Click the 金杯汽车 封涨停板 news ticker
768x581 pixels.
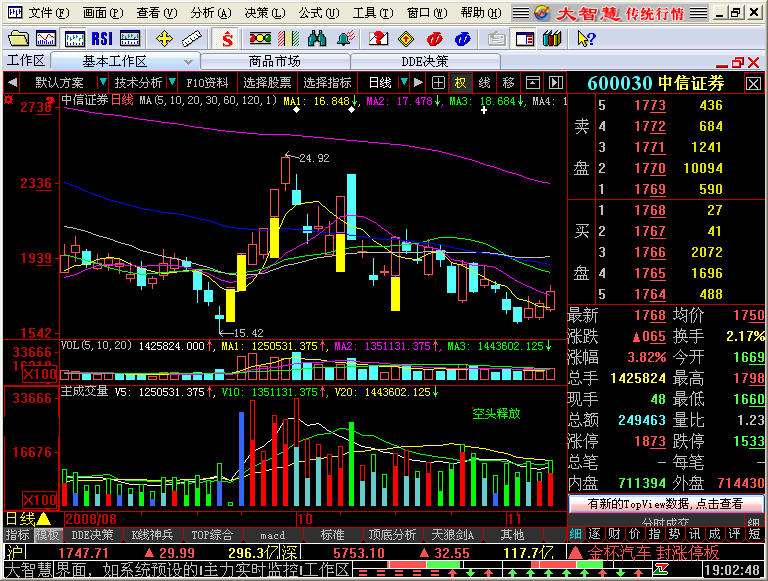click(x=653, y=553)
